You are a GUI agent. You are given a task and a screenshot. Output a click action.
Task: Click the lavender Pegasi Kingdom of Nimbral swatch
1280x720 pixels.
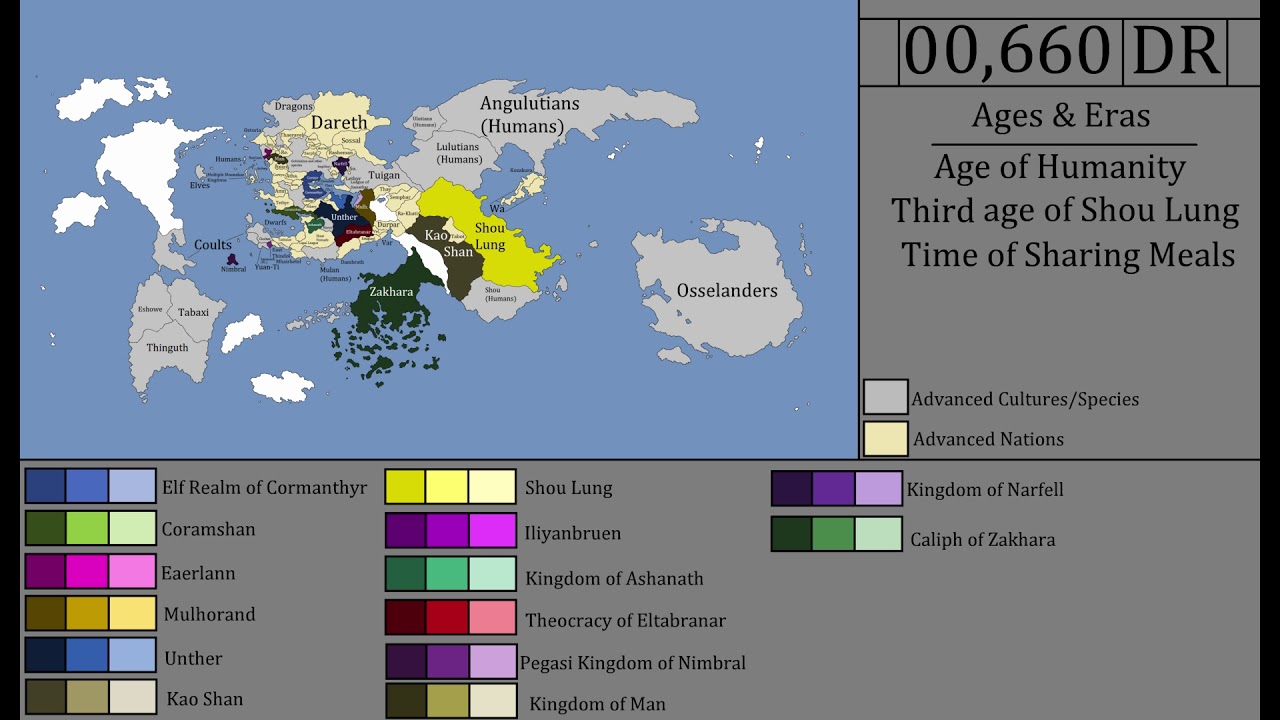tap(492, 661)
